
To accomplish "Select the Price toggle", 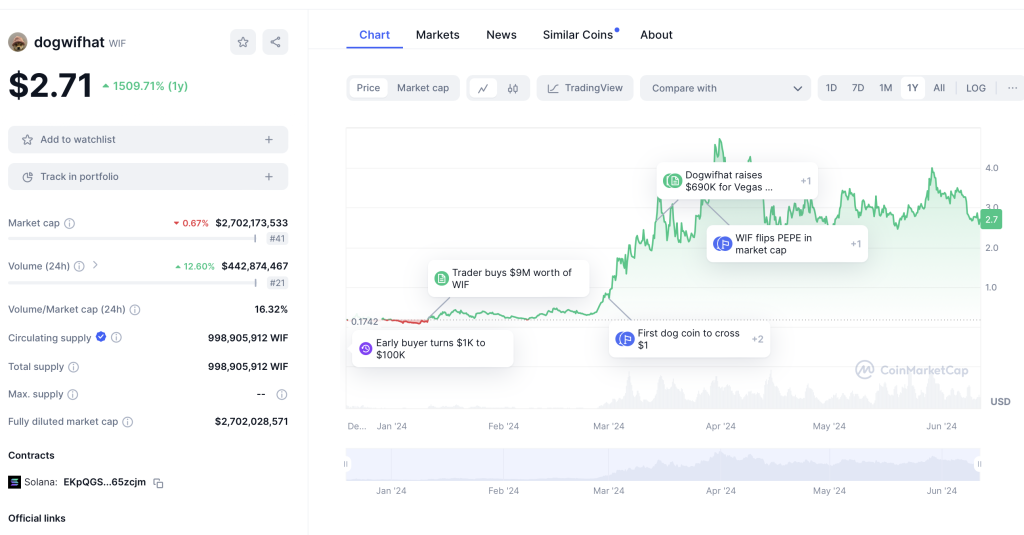I will [x=368, y=88].
